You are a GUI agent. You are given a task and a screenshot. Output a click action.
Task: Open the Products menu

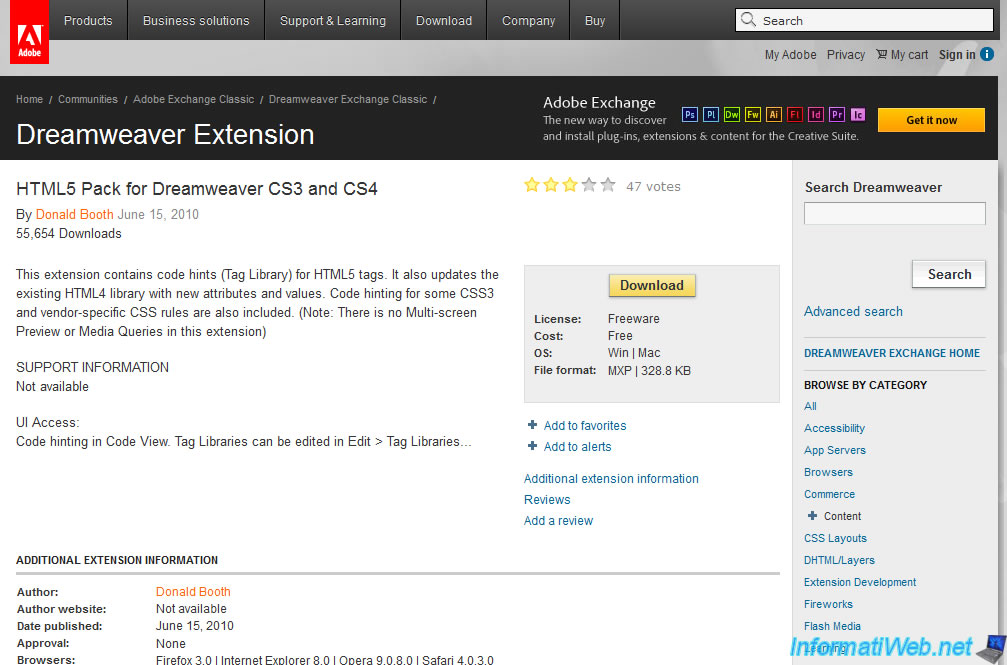click(x=88, y=21)
